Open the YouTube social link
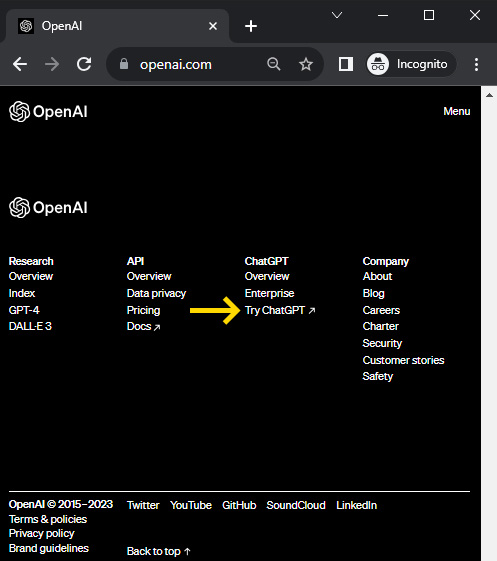The height and width of the screenshot is (561, 497). click(191, 505)
